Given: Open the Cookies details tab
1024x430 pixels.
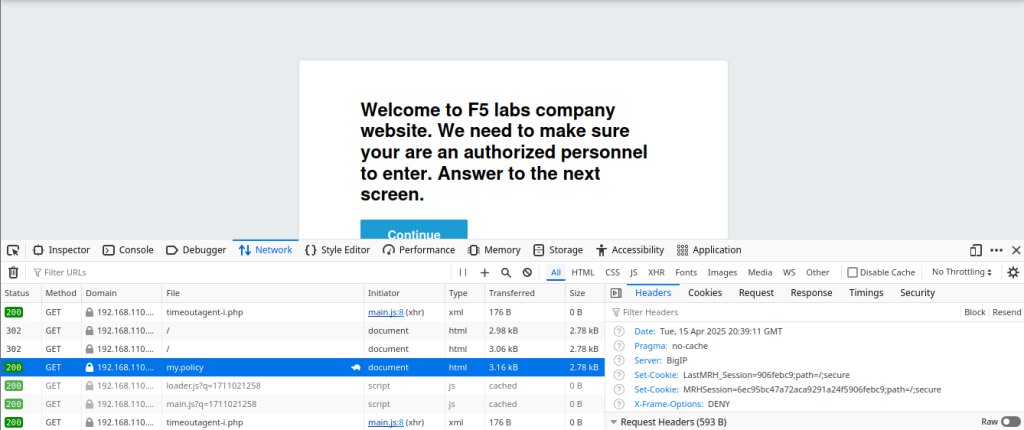Looking at the screenshot, I should (x=705, y=293).
